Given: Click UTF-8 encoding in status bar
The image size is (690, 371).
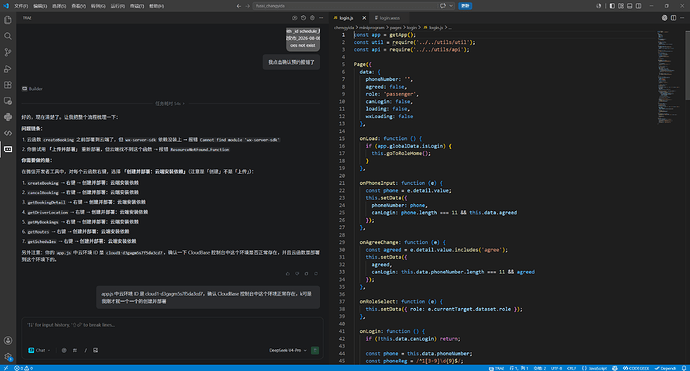Looking at the screenshot, I should point(556,368).
